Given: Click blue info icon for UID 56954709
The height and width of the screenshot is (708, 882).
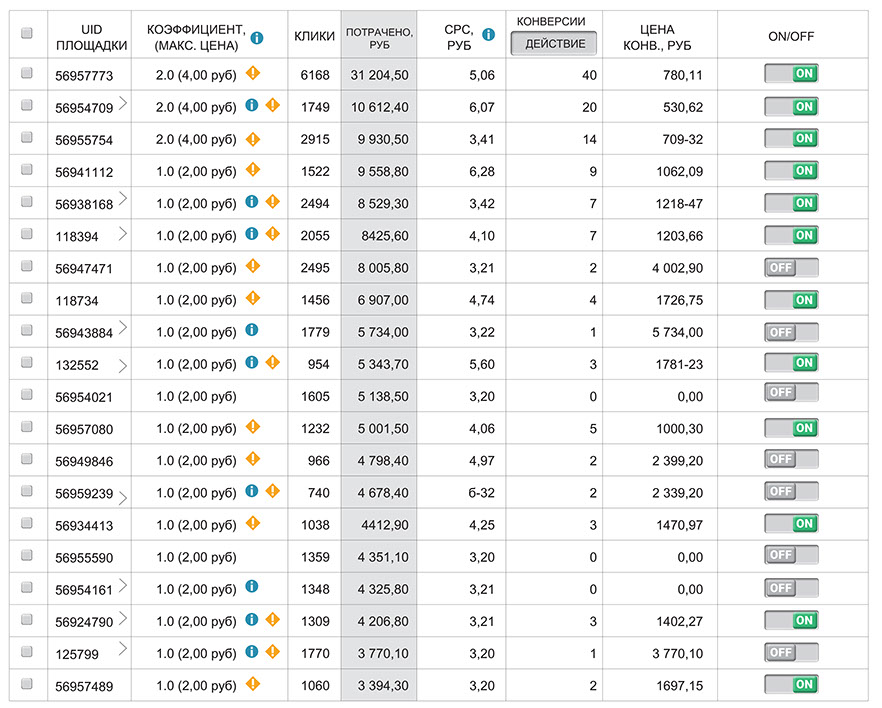Looking at the screenshot, I should 252,105.
